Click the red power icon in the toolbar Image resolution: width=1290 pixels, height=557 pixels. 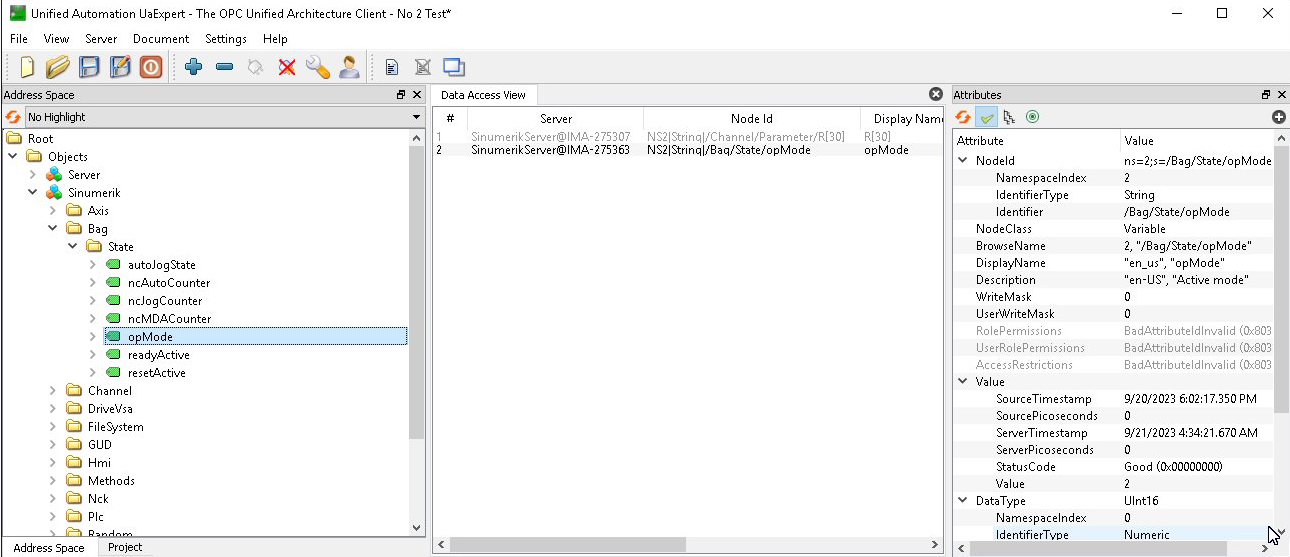[151, 67]
